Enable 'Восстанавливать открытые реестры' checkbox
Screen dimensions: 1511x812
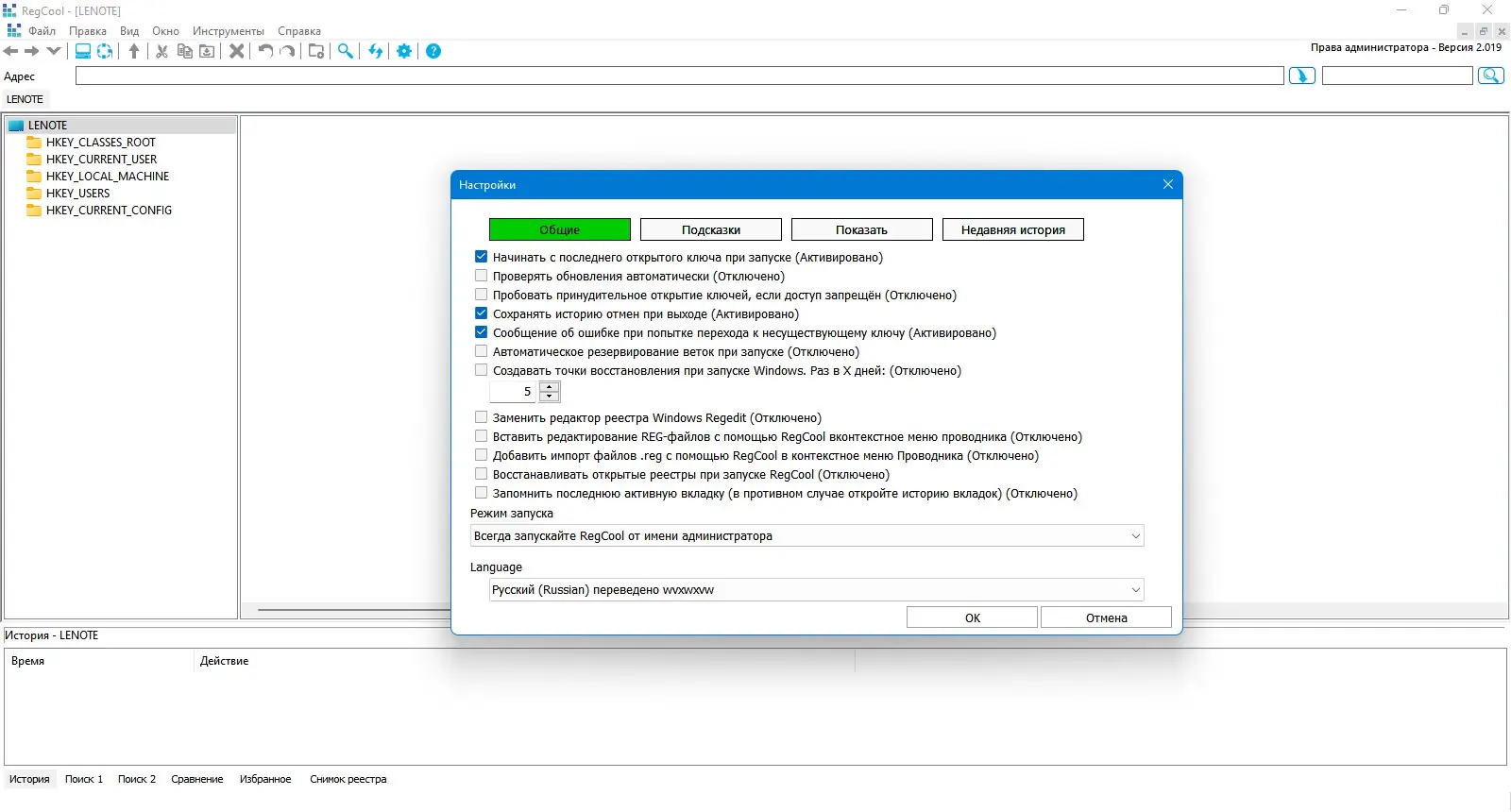[x=482, y=474]
